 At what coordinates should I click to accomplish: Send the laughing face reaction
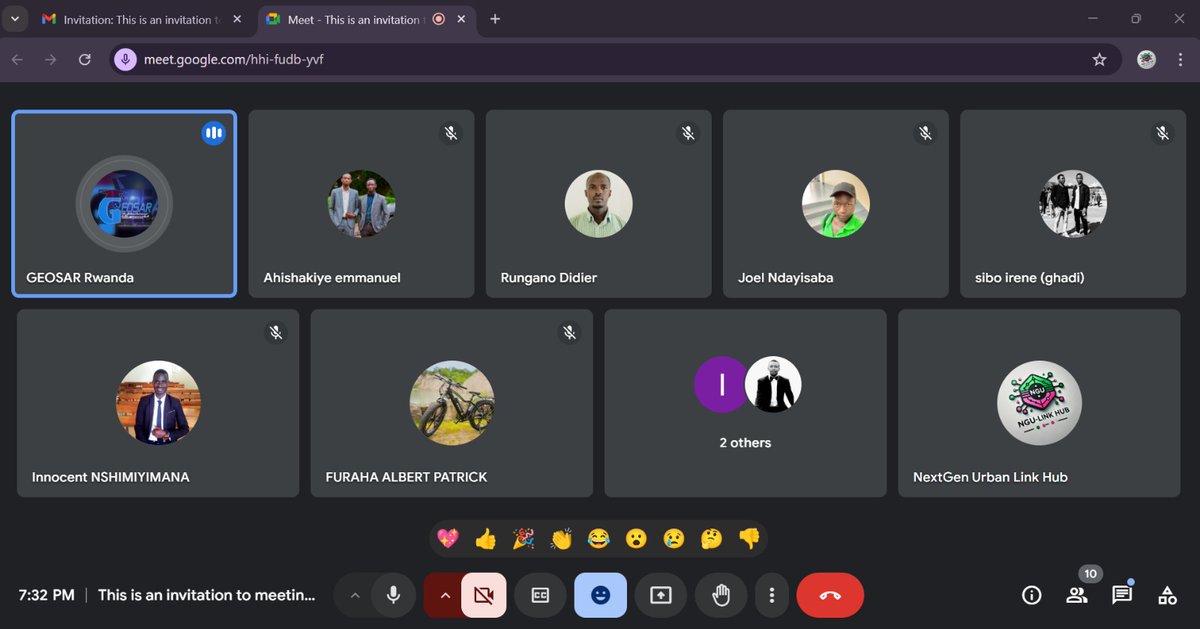(599, 539)
